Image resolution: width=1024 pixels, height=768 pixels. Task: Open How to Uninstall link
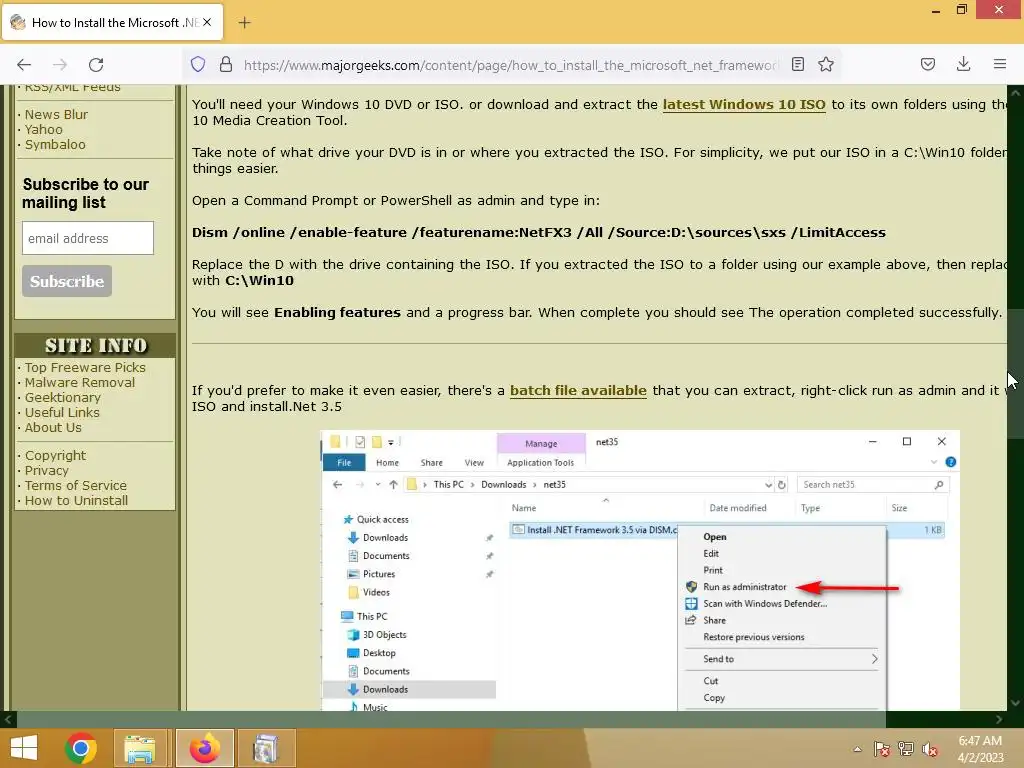(76, 501)
